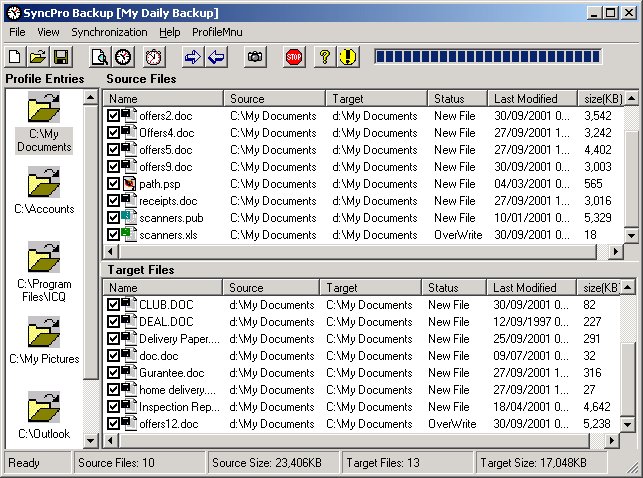Screen dimensions: 643x478
Task: Toggle the path.psp checkbox
Action: click(x=113, y=184)
